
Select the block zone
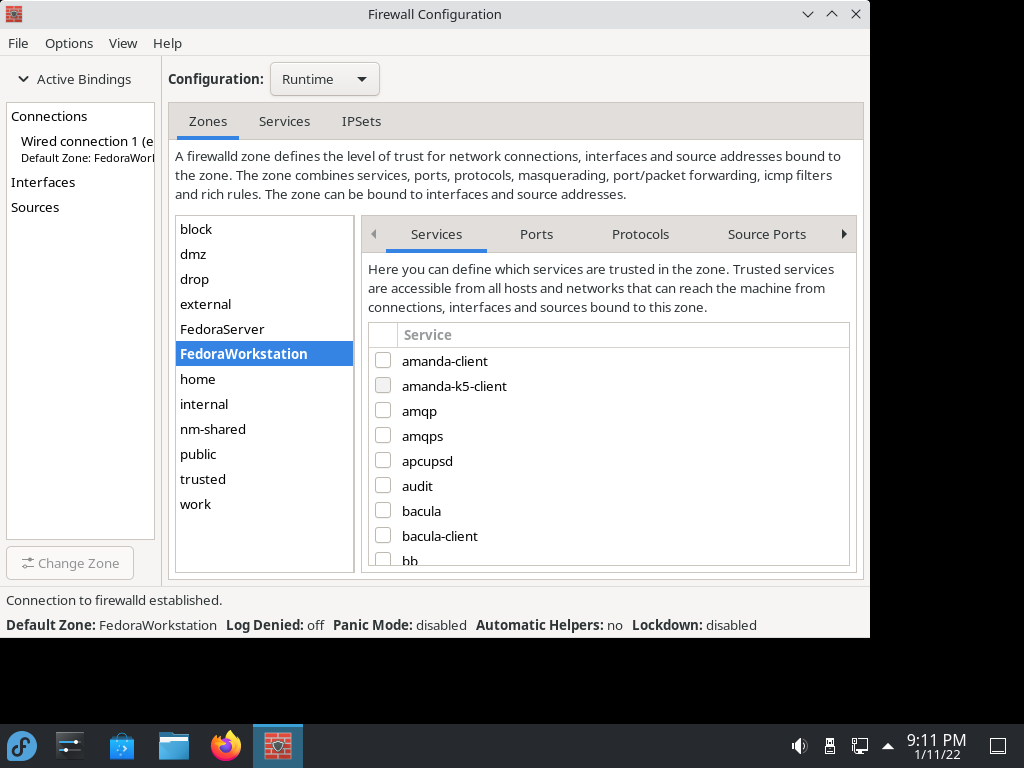tap(264, 229)
